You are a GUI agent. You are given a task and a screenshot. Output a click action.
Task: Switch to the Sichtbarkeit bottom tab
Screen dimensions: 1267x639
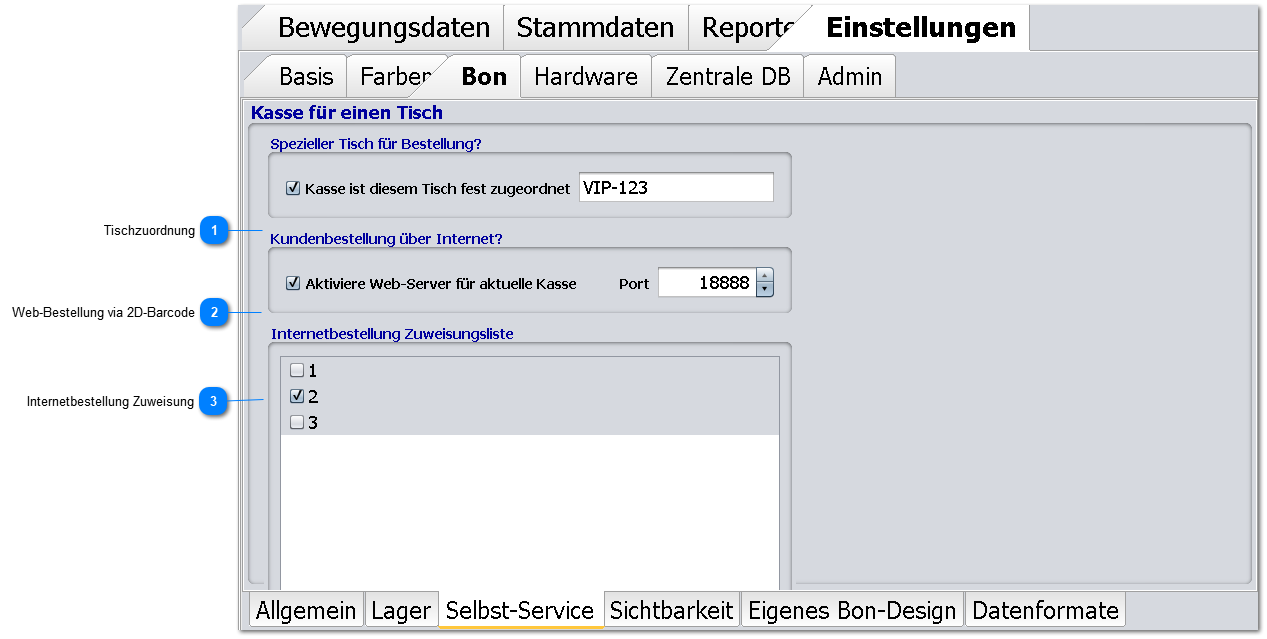[x=671, y=610]
